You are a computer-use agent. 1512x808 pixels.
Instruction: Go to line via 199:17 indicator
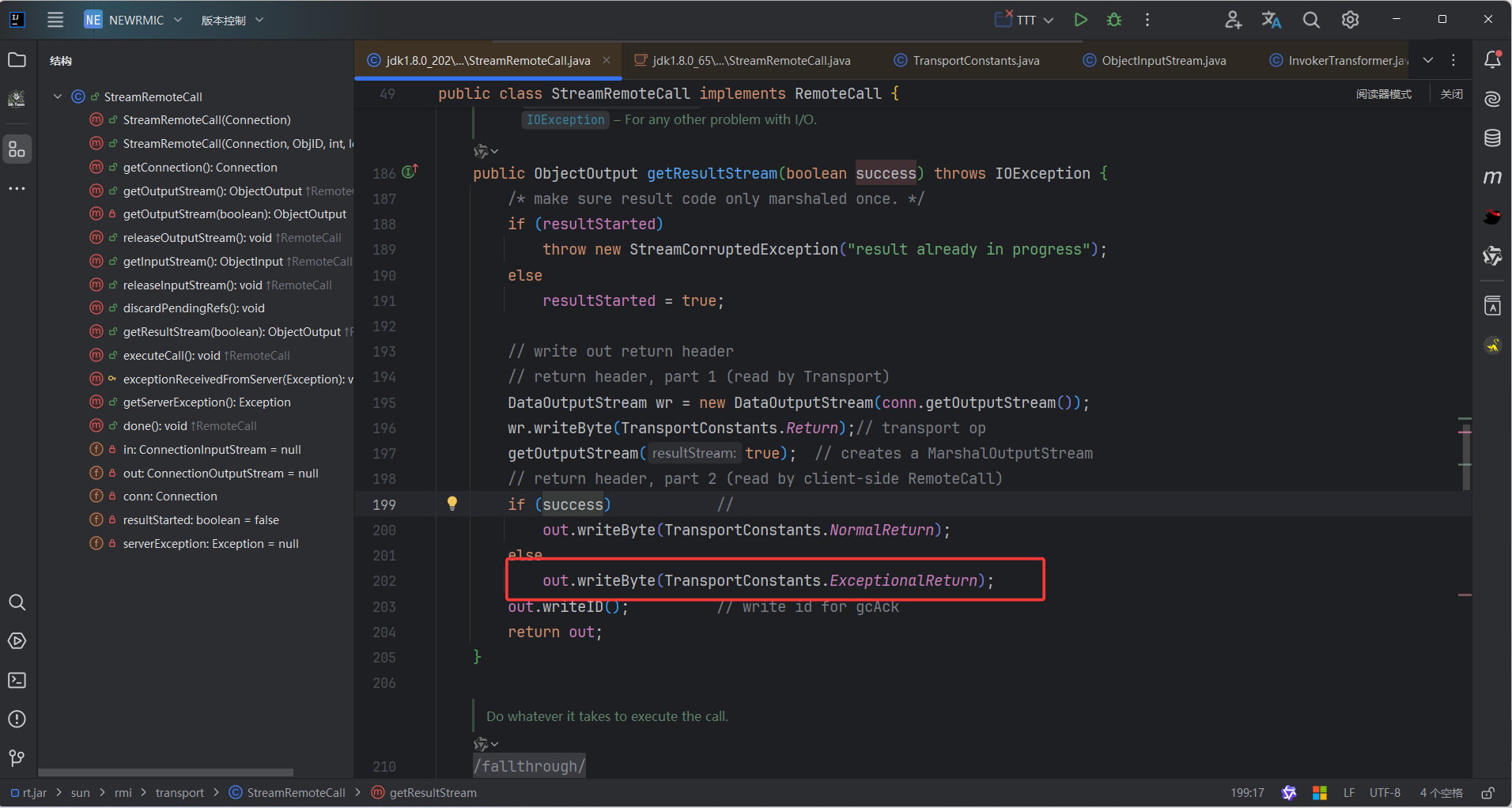pos(1247,793)
